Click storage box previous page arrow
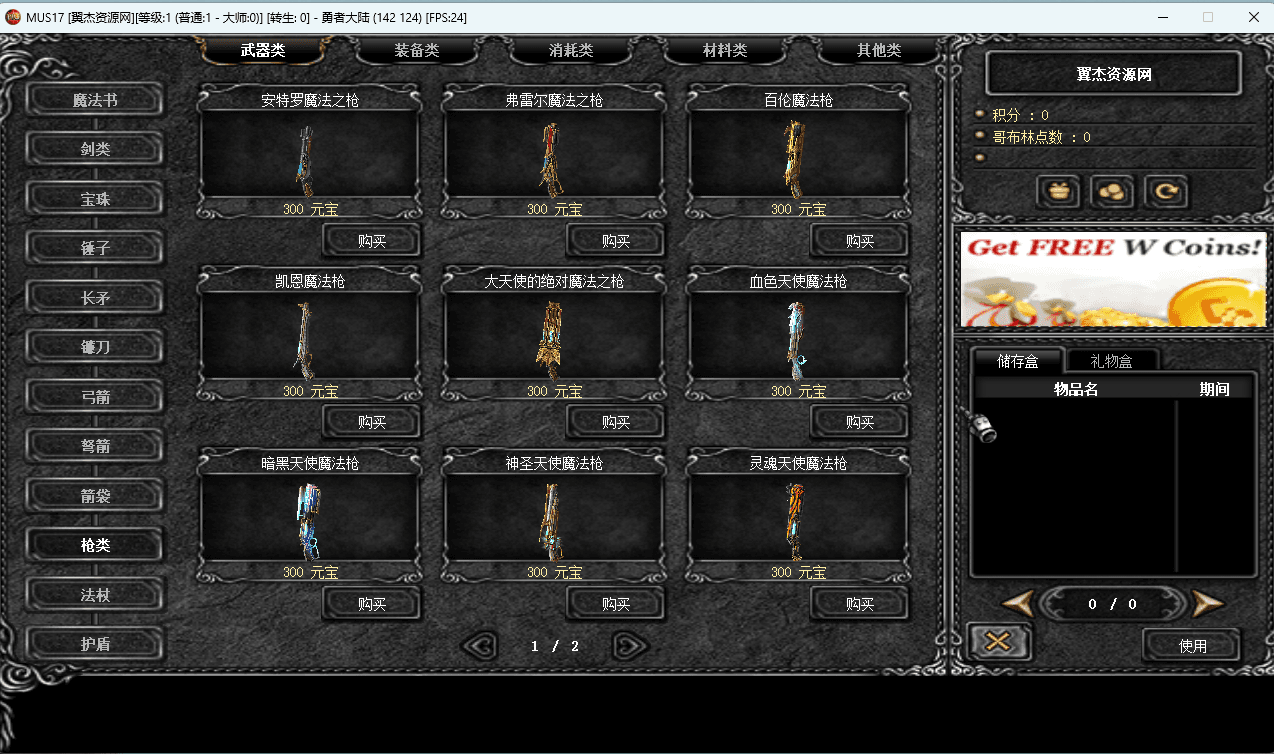This screenshot has width=1274, height=754. [x=1017, y=603]
